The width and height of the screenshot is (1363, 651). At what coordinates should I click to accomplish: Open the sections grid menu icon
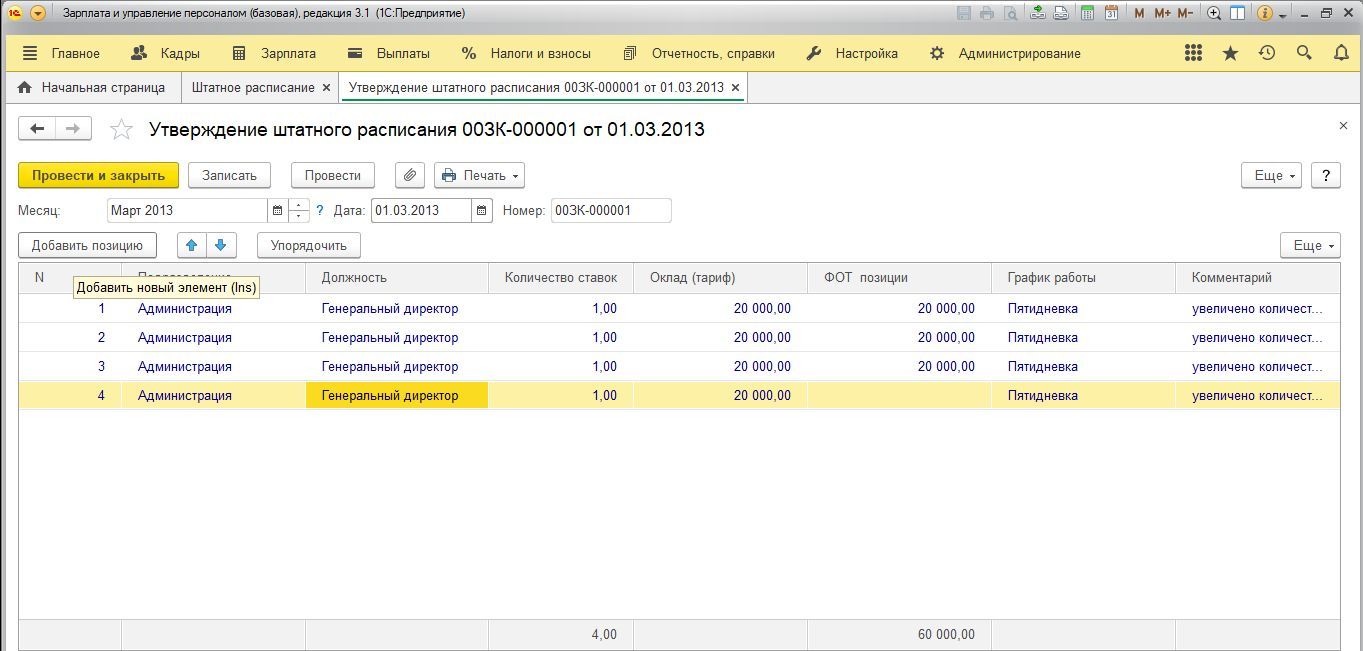click(1193, 53)
